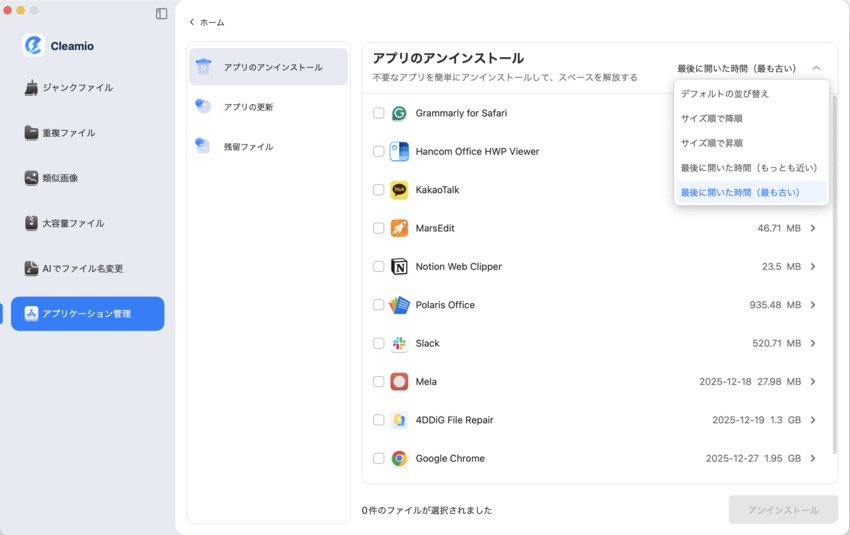Click the Notion Web Clipper icon
Screen dimensions: 850x535
[x=399, y=267]
